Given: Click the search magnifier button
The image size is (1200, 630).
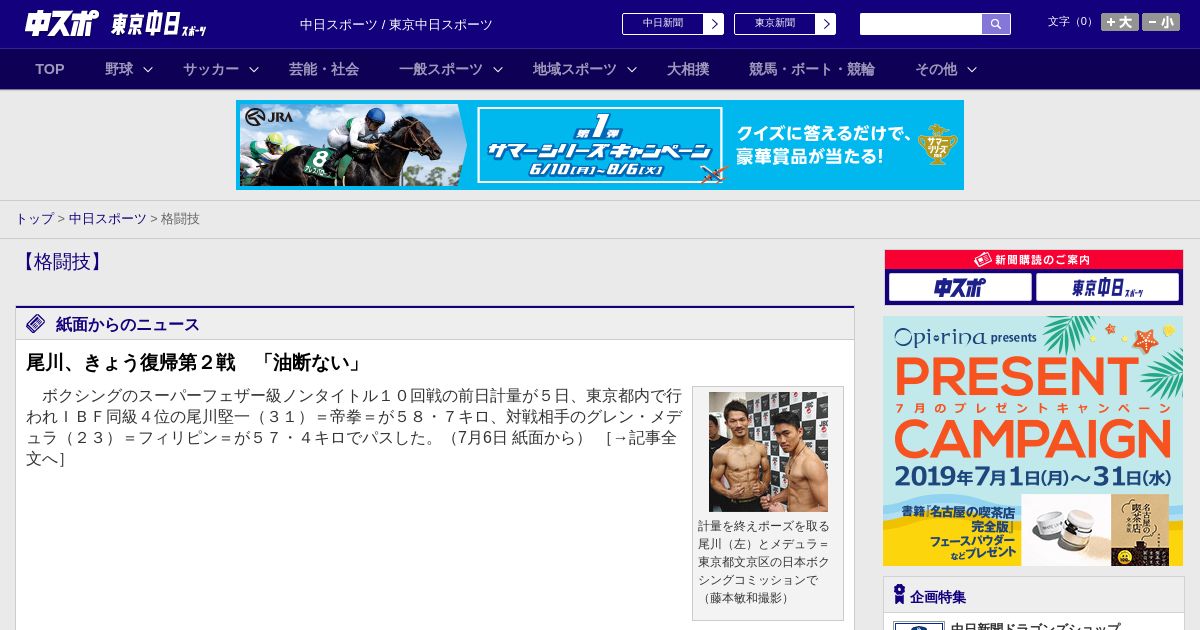Looking at the screenshot, I should pyautogui.click(x=996, y=24).
